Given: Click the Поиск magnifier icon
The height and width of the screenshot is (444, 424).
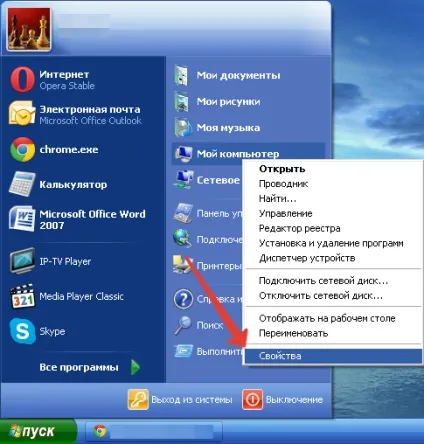Looking at the screenshot, I should coord(183,325).
